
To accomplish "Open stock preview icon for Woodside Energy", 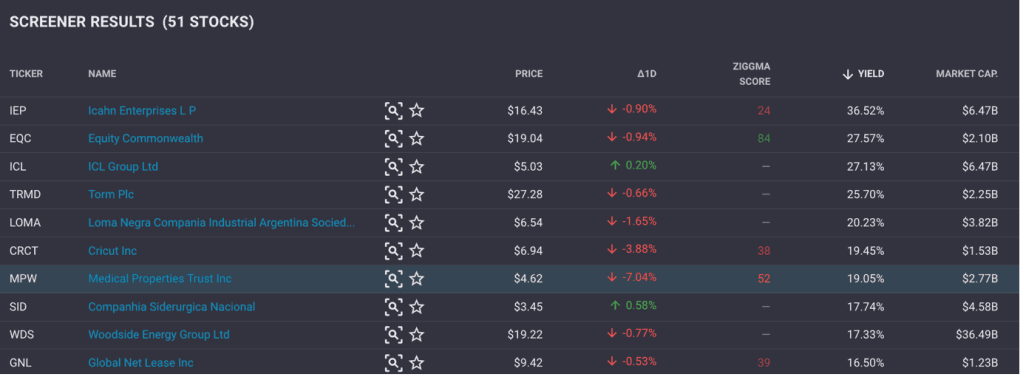I will coord(393,335).
